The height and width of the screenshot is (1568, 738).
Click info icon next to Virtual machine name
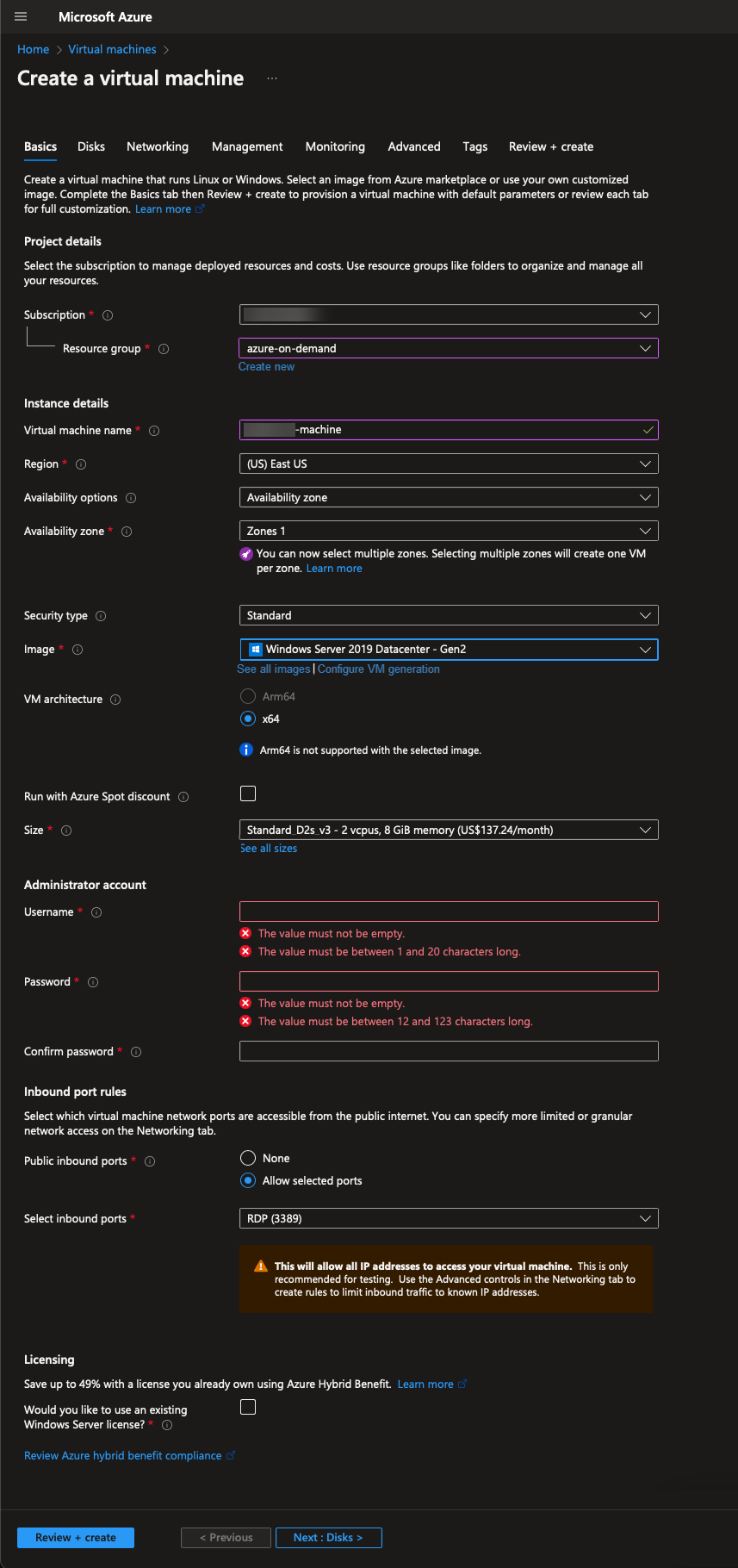tap(154, 431)
